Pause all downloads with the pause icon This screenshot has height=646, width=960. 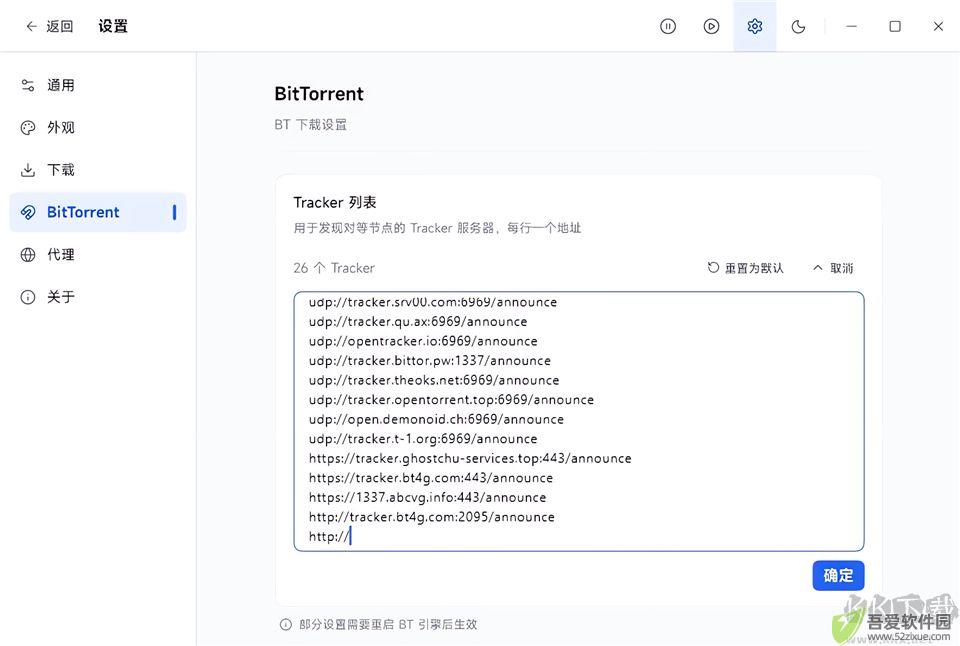[668, 26]
